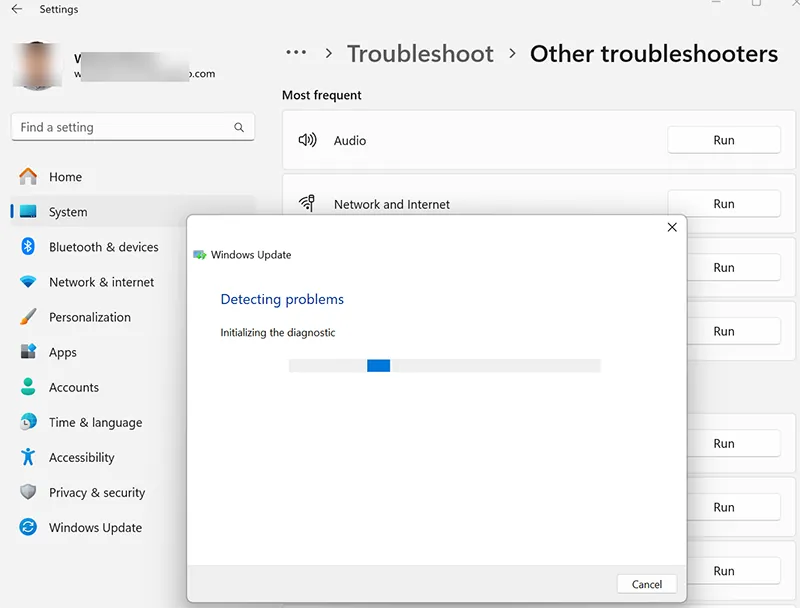Screen dimensions: 800x608
Task: Open the Home settings page
Action: 133,177
